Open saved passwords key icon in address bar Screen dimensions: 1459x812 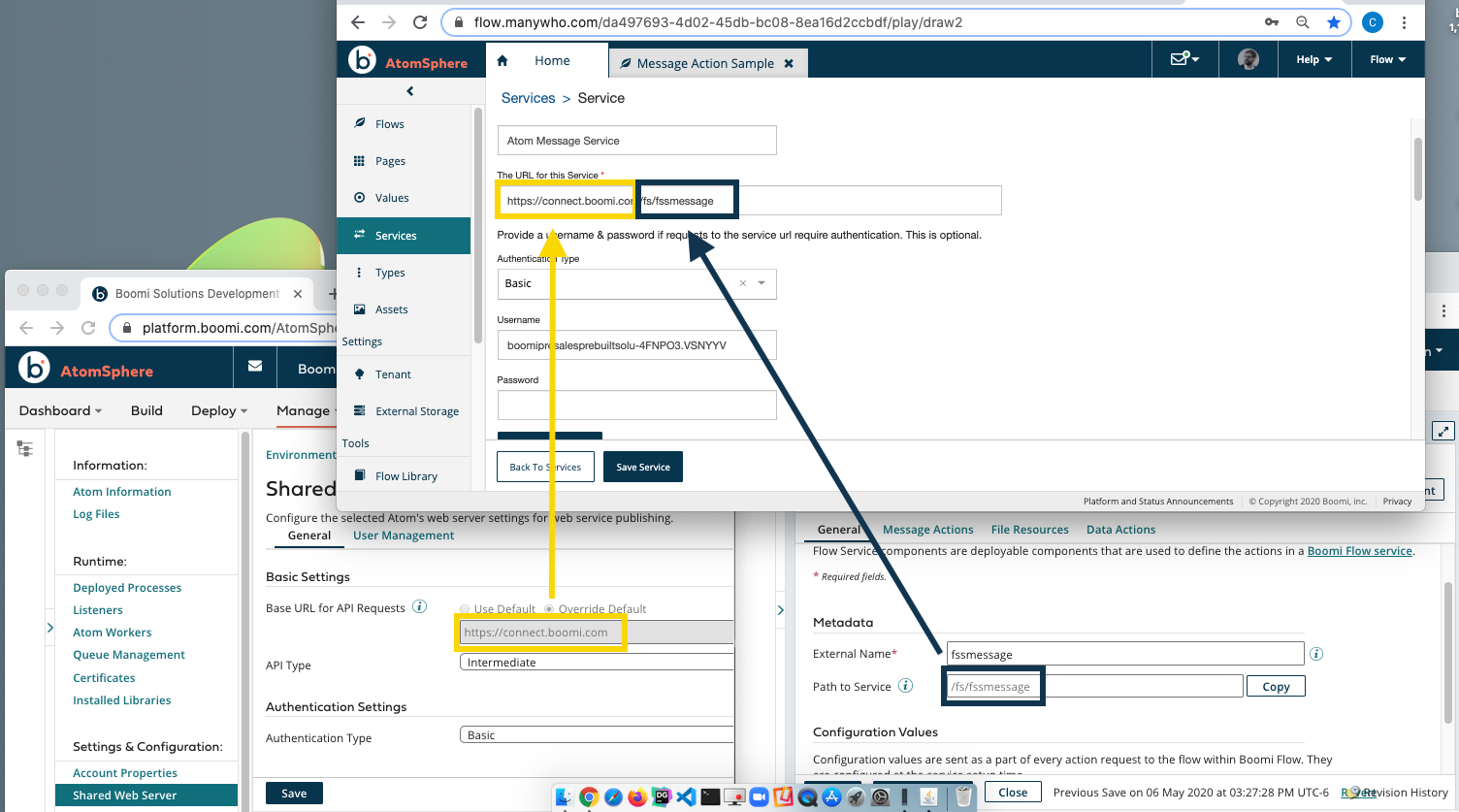(1272, 22)
